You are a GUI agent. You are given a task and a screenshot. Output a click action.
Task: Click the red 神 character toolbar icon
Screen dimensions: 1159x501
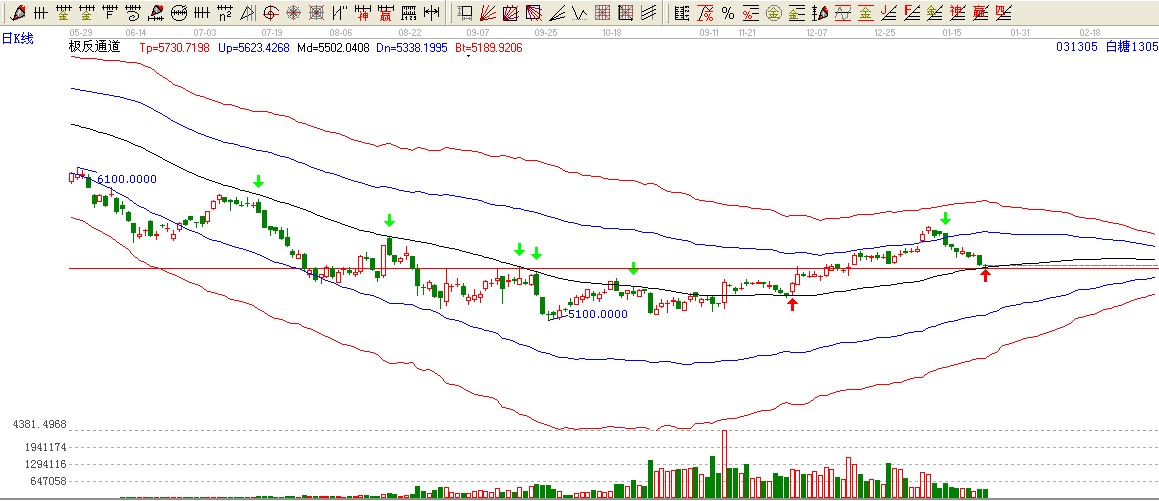point(362,13)
